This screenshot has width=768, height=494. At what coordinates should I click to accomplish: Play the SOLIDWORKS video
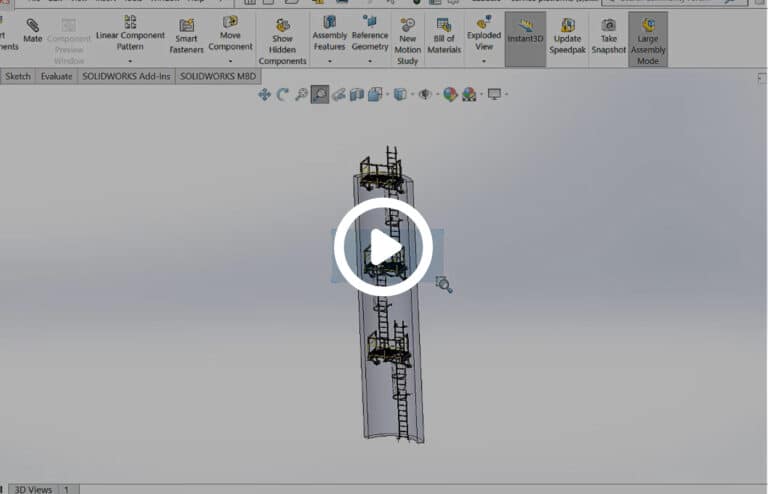pos(383,247)
